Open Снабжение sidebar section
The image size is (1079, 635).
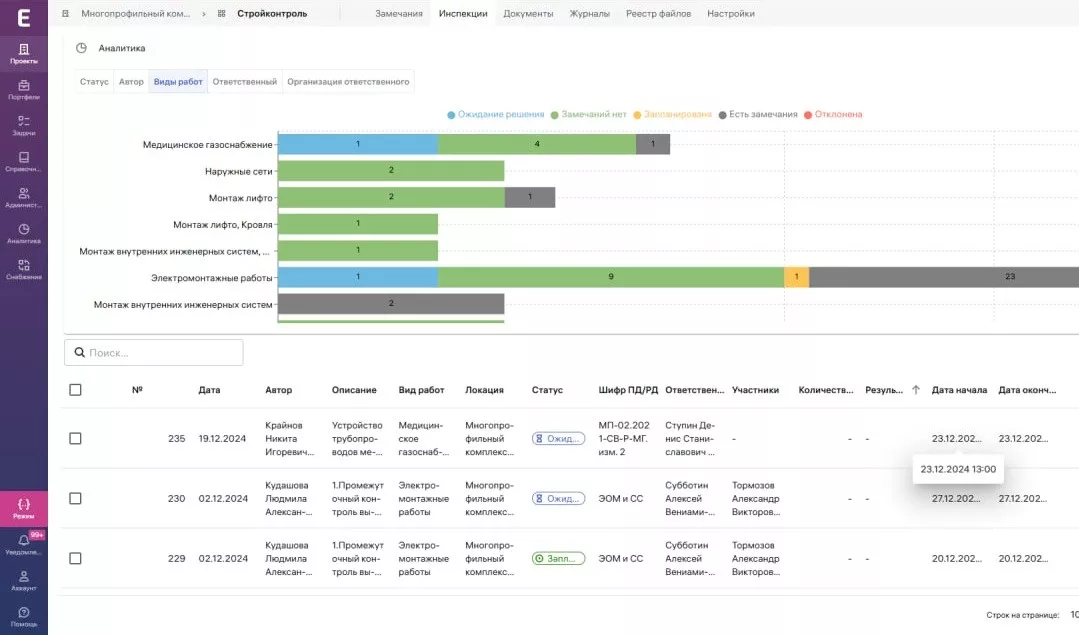click(x=23, y=270)
